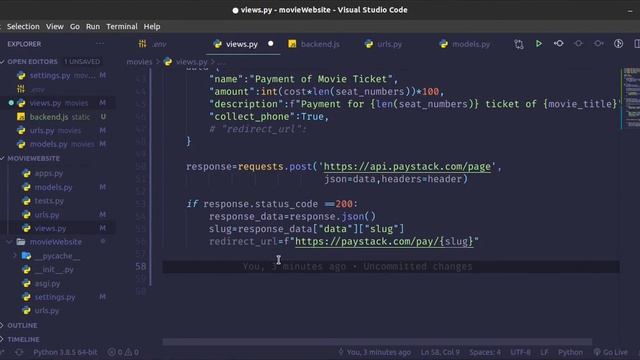Click the errors and warnings count in status bar
This screenshot has width=640, height=360.
tap(123, 352)
